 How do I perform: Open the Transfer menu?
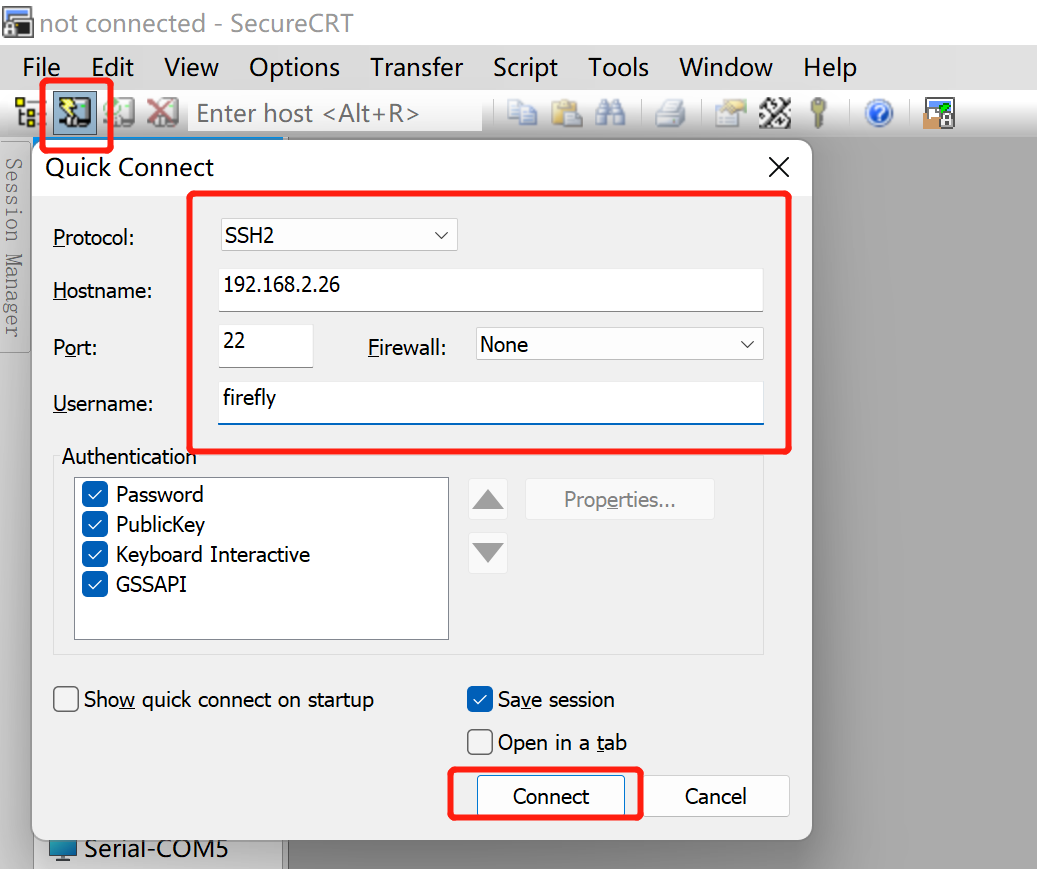click(x=416, y=68)
